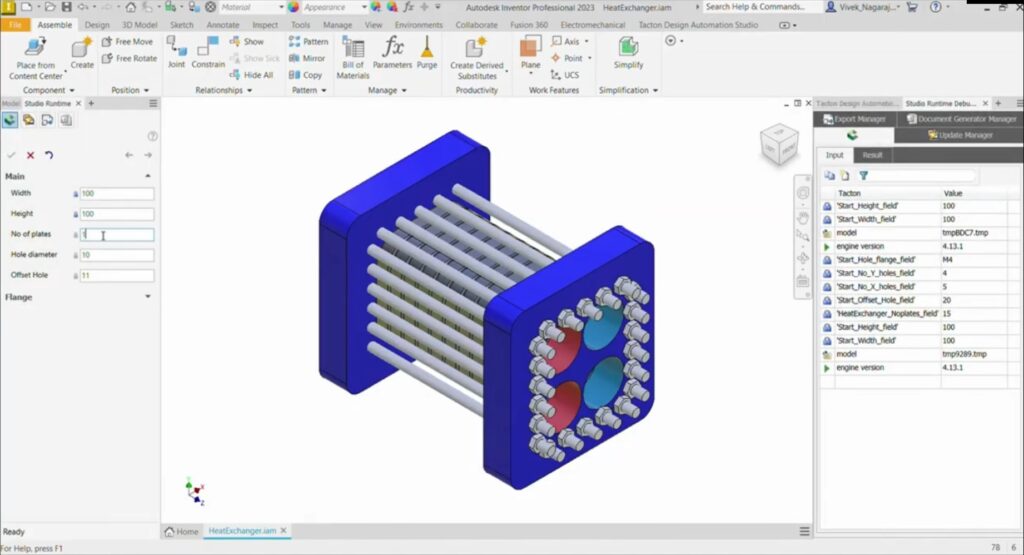Click the undo arrow in Studio Runtime
1024x555 pixels.
pyautogui.click(x=49, y=155)
